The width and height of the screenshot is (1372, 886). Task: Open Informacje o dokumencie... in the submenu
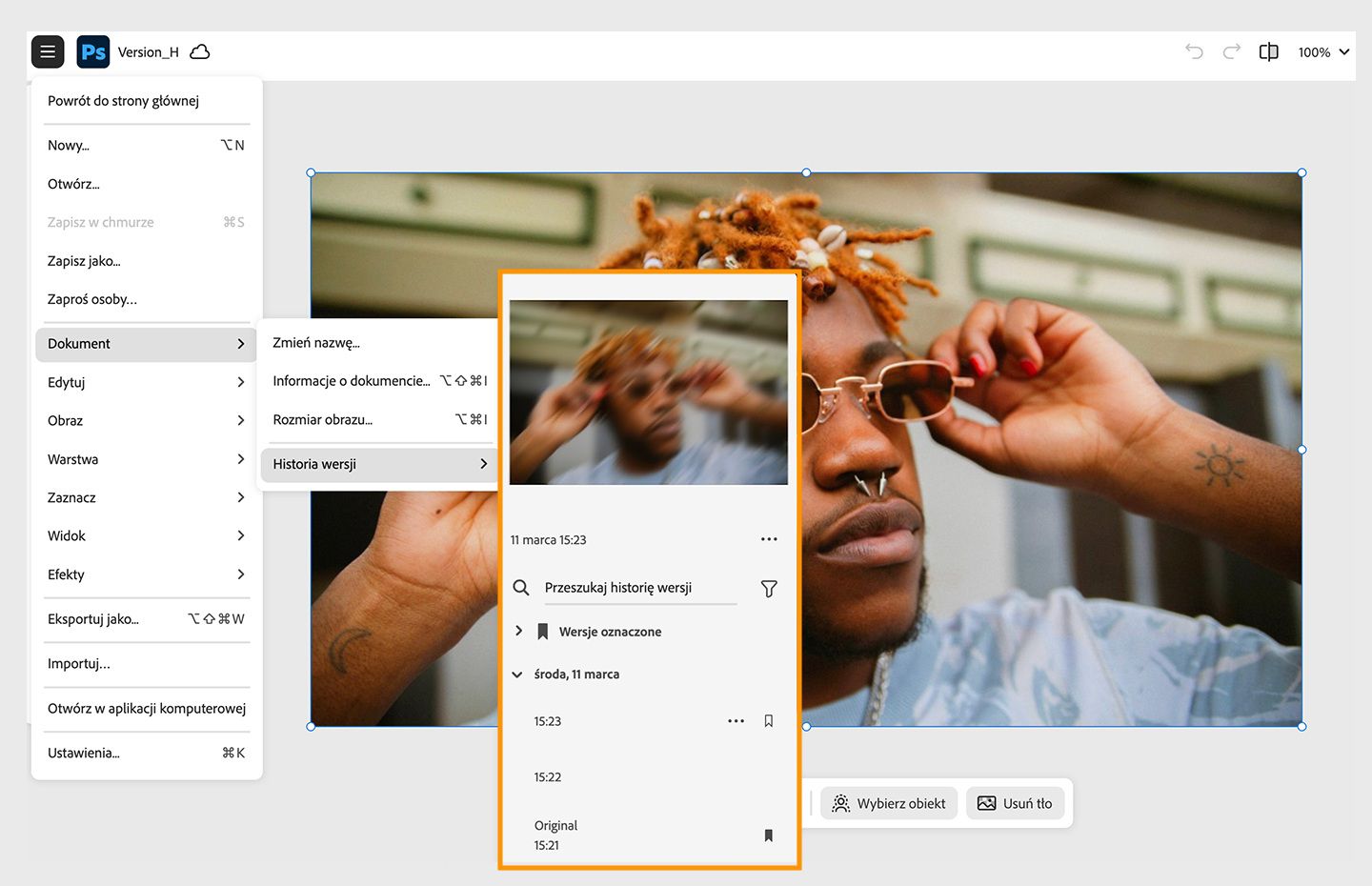(379, 381)
